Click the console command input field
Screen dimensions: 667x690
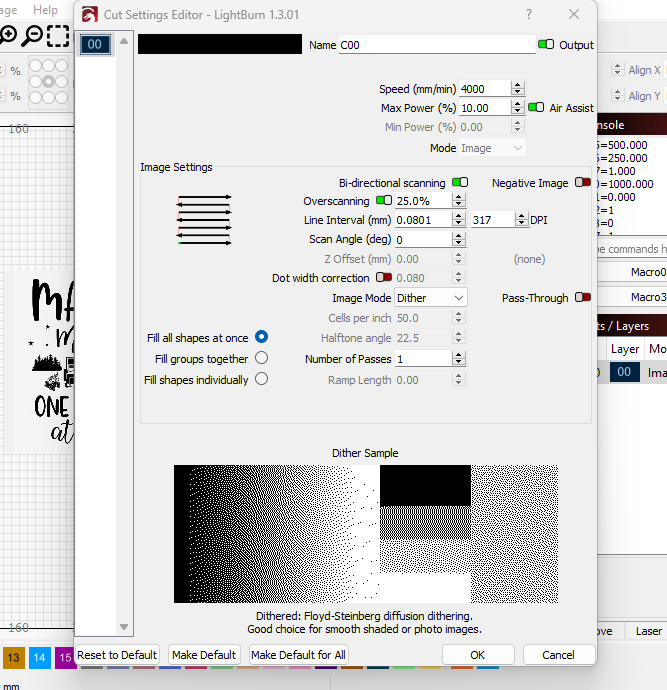click(632, 249)
